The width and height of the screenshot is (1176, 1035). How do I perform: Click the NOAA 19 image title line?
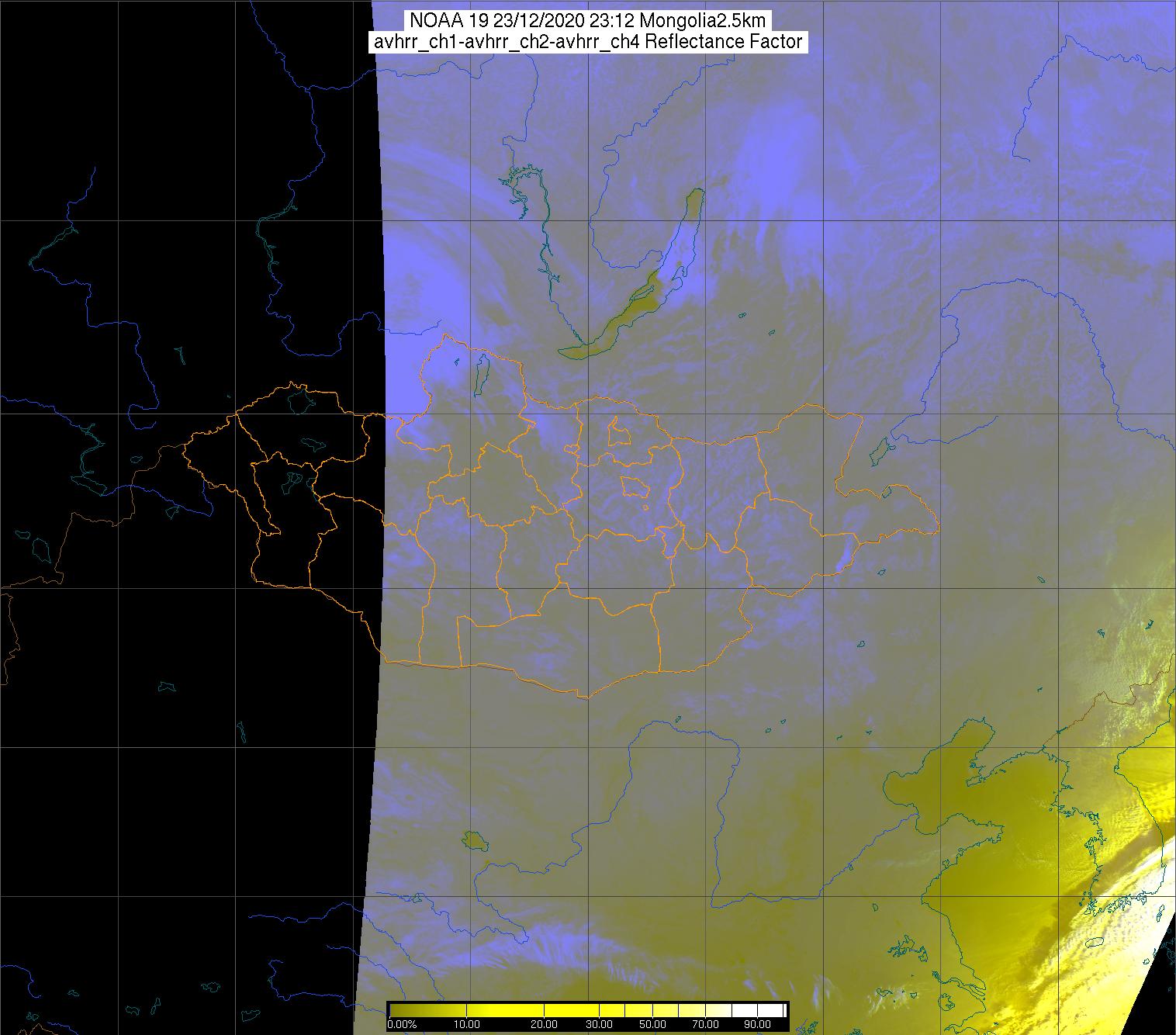[589, 21]
